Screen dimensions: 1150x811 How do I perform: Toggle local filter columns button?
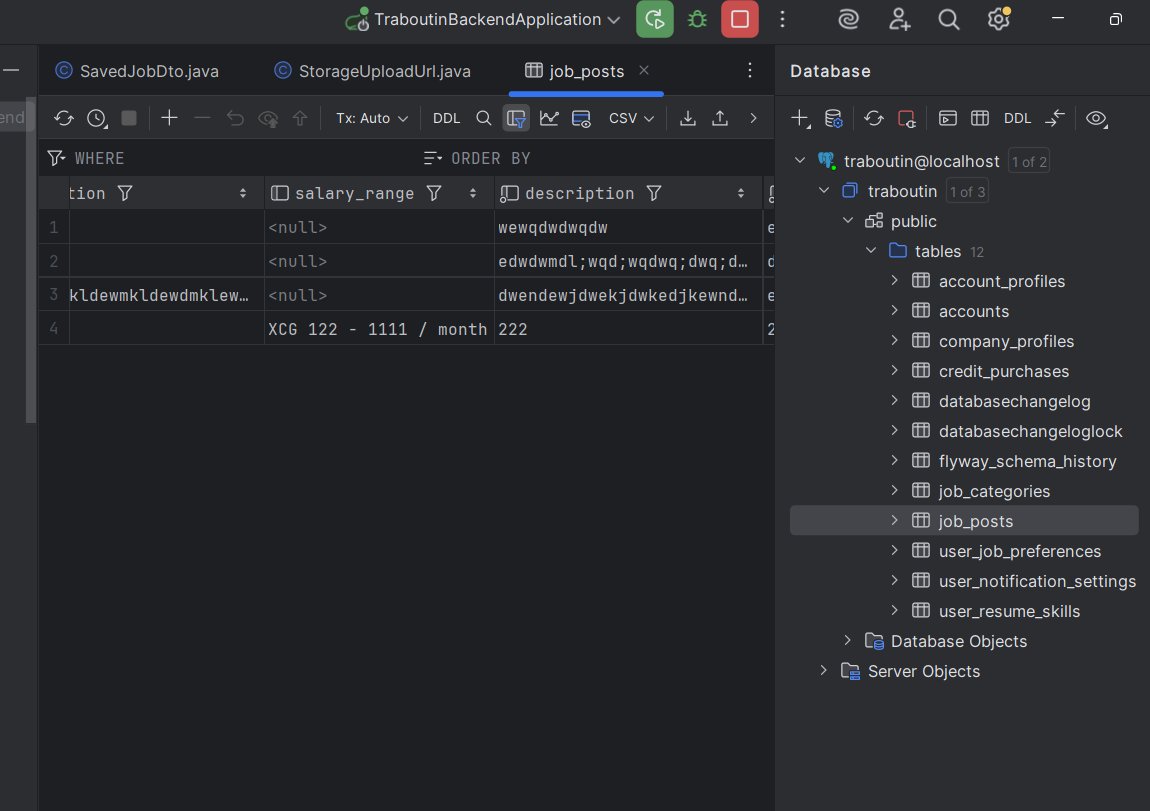click(x=516, y=118)
